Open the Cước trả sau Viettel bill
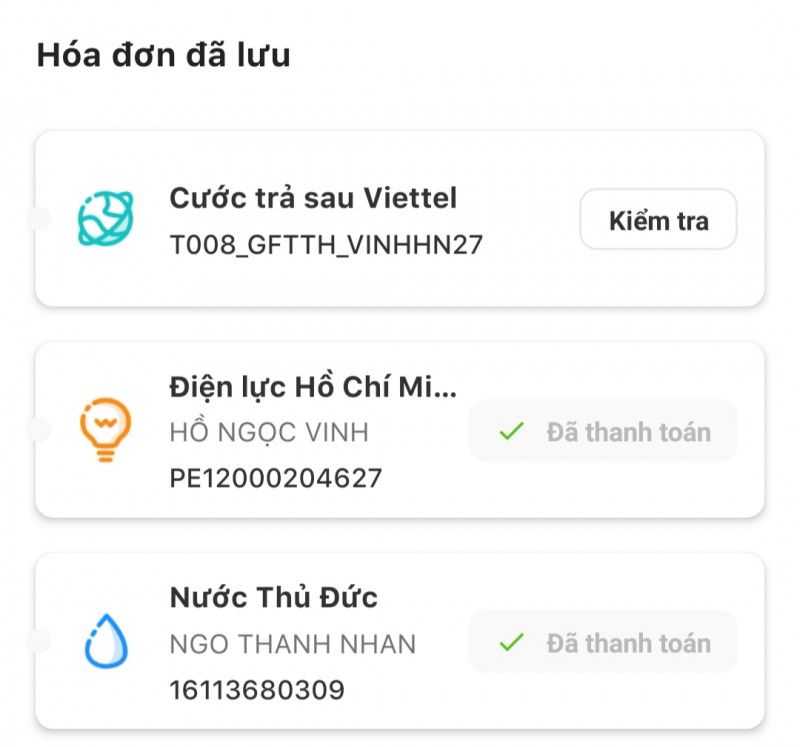The height and width of the screenshot is (747, 800). tap(312, 198)
